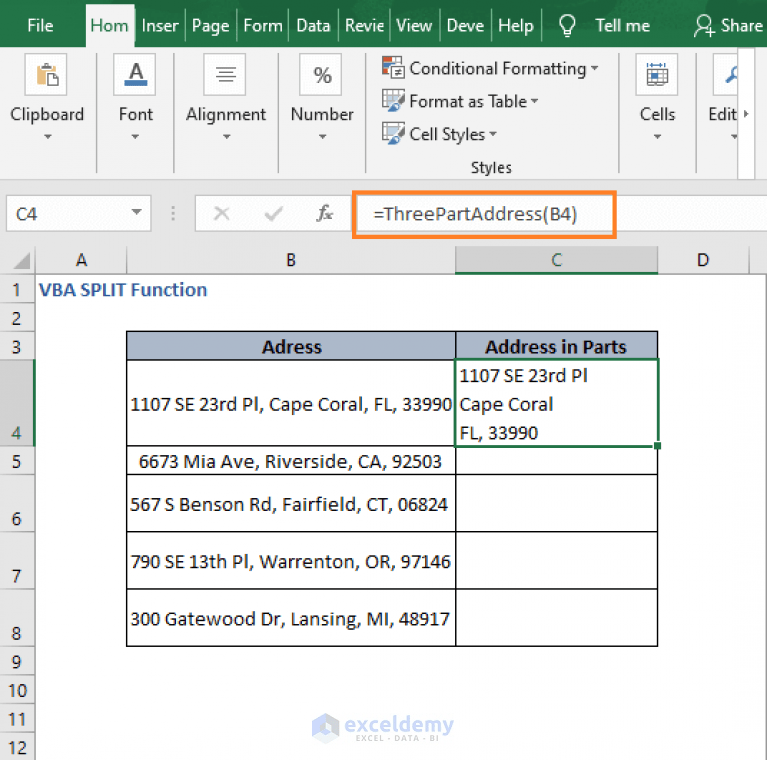Select row 1 header

pos(17,290)
